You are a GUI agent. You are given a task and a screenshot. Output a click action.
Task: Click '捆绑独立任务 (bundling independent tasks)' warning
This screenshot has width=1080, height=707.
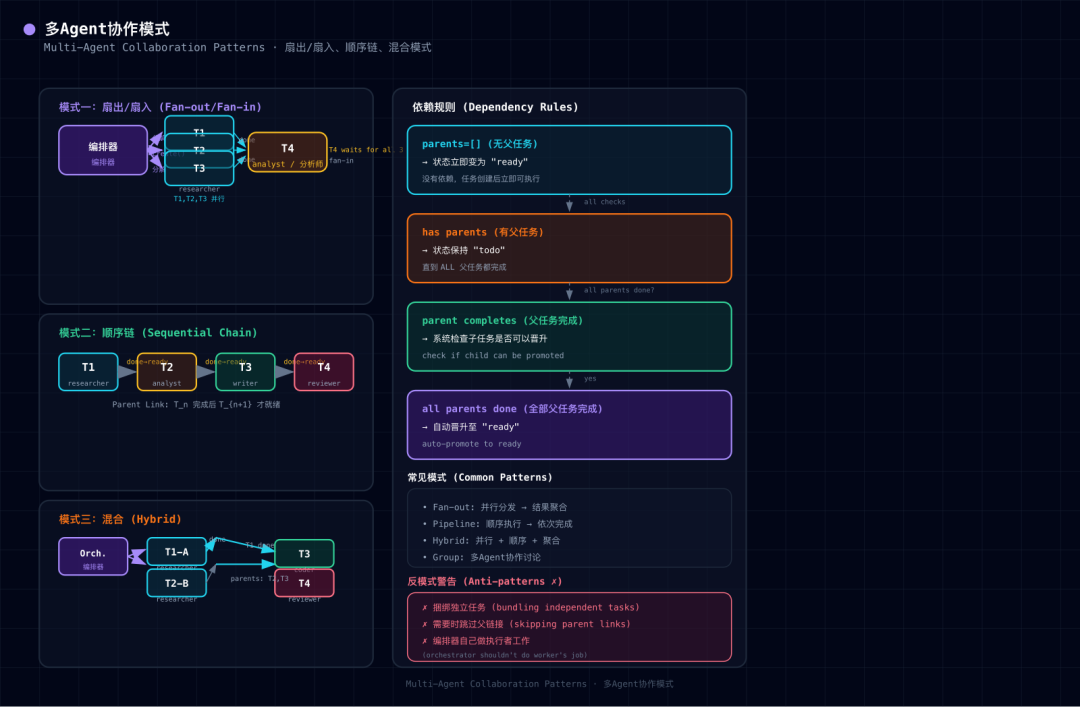(531, 607)
